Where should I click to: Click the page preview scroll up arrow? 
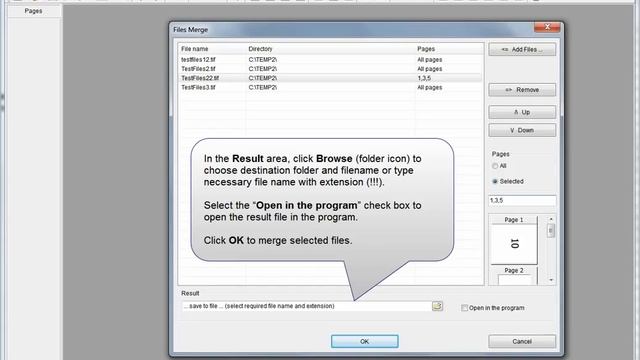click(551, 219)
